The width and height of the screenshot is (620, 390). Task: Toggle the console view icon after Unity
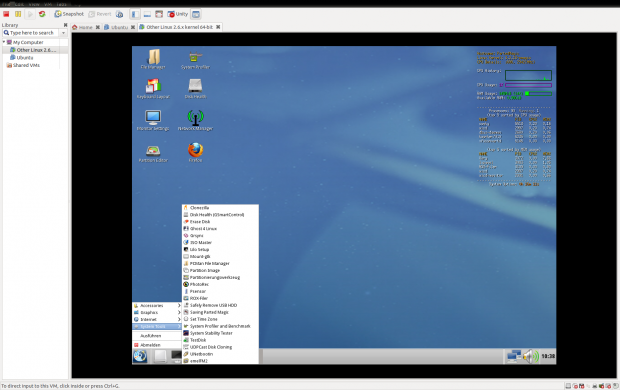[x=196, y=14]
